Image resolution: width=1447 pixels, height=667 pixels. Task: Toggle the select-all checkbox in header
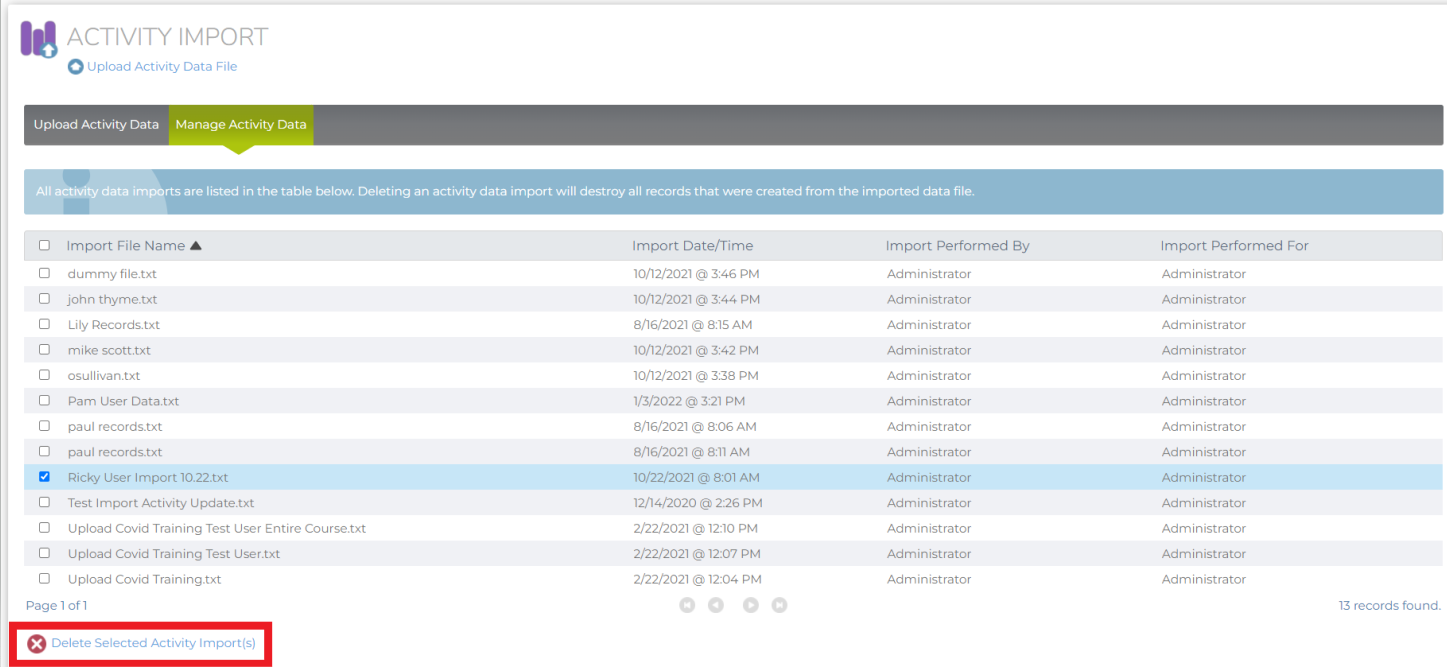click(44, 245)
